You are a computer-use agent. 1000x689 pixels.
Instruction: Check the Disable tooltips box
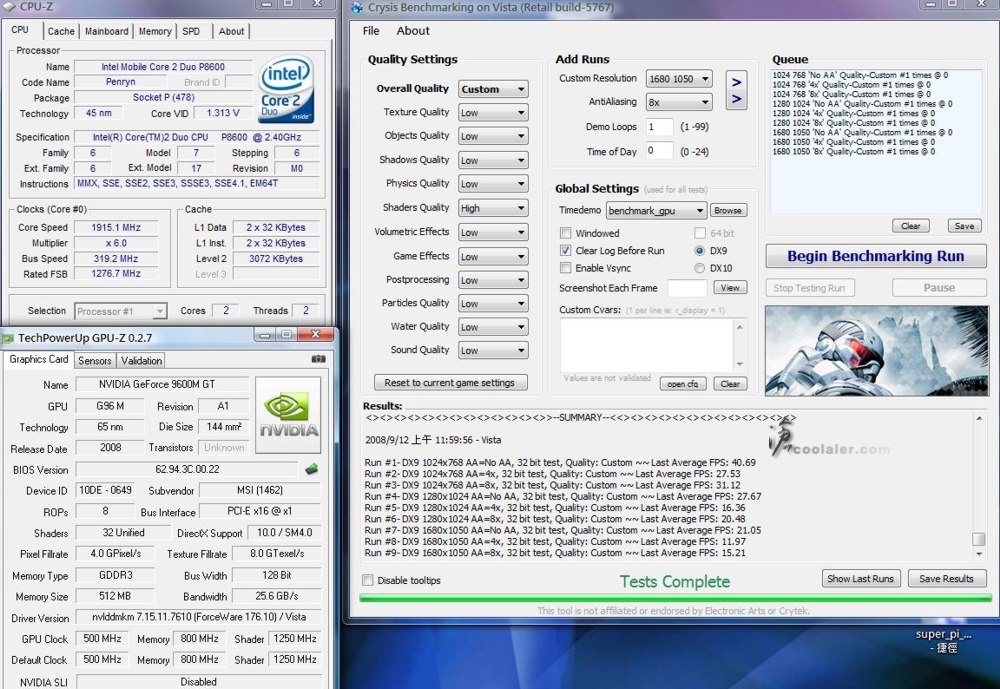[x=367, y=580]
